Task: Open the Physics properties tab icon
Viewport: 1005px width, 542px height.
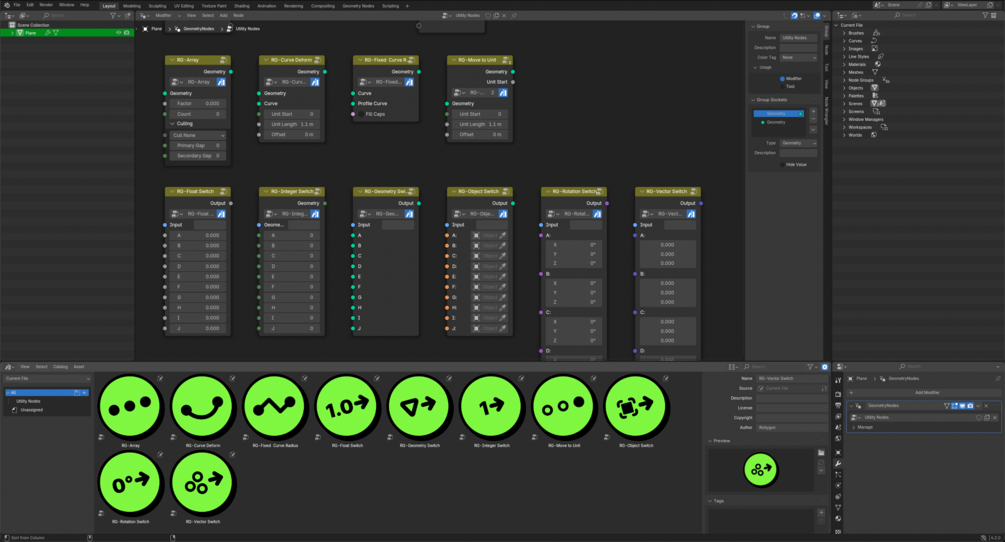Action: pos(838,486)
